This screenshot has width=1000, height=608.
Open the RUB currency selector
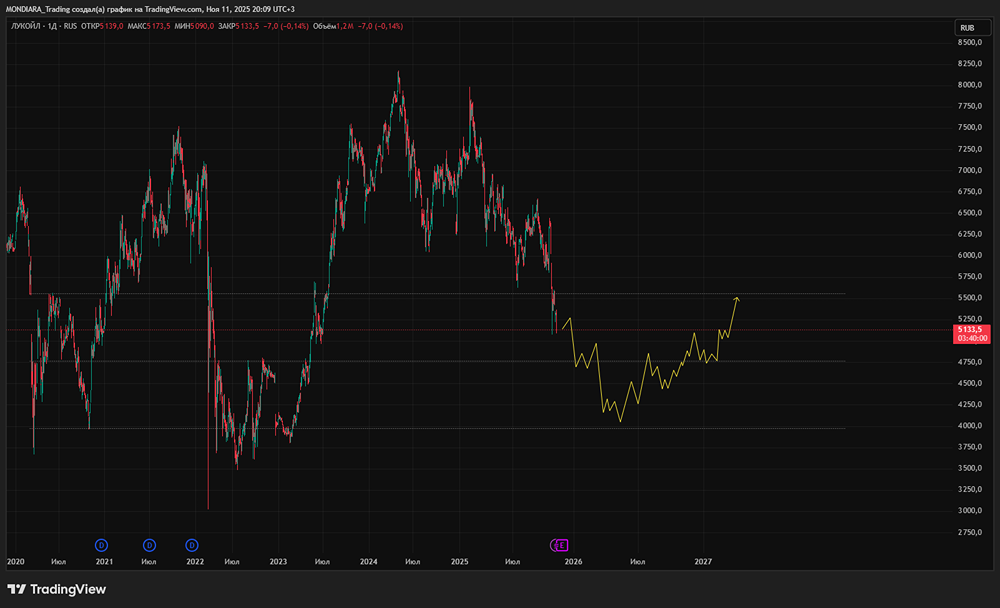966,28
